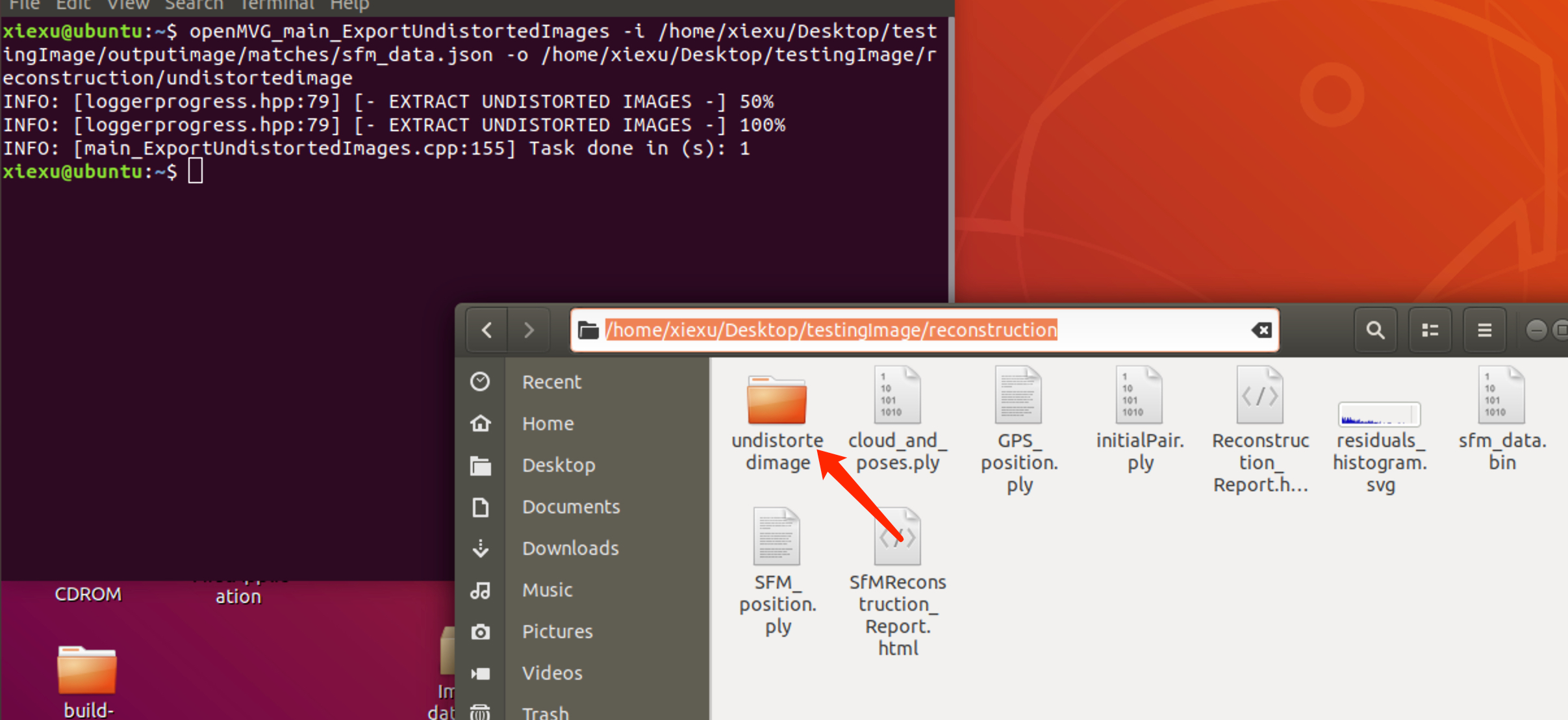Image resolution: width=1568 pixels, height=720 pixels.
Task: Open the Terminal menu in menubar
Action: click(x=277, y=5)
